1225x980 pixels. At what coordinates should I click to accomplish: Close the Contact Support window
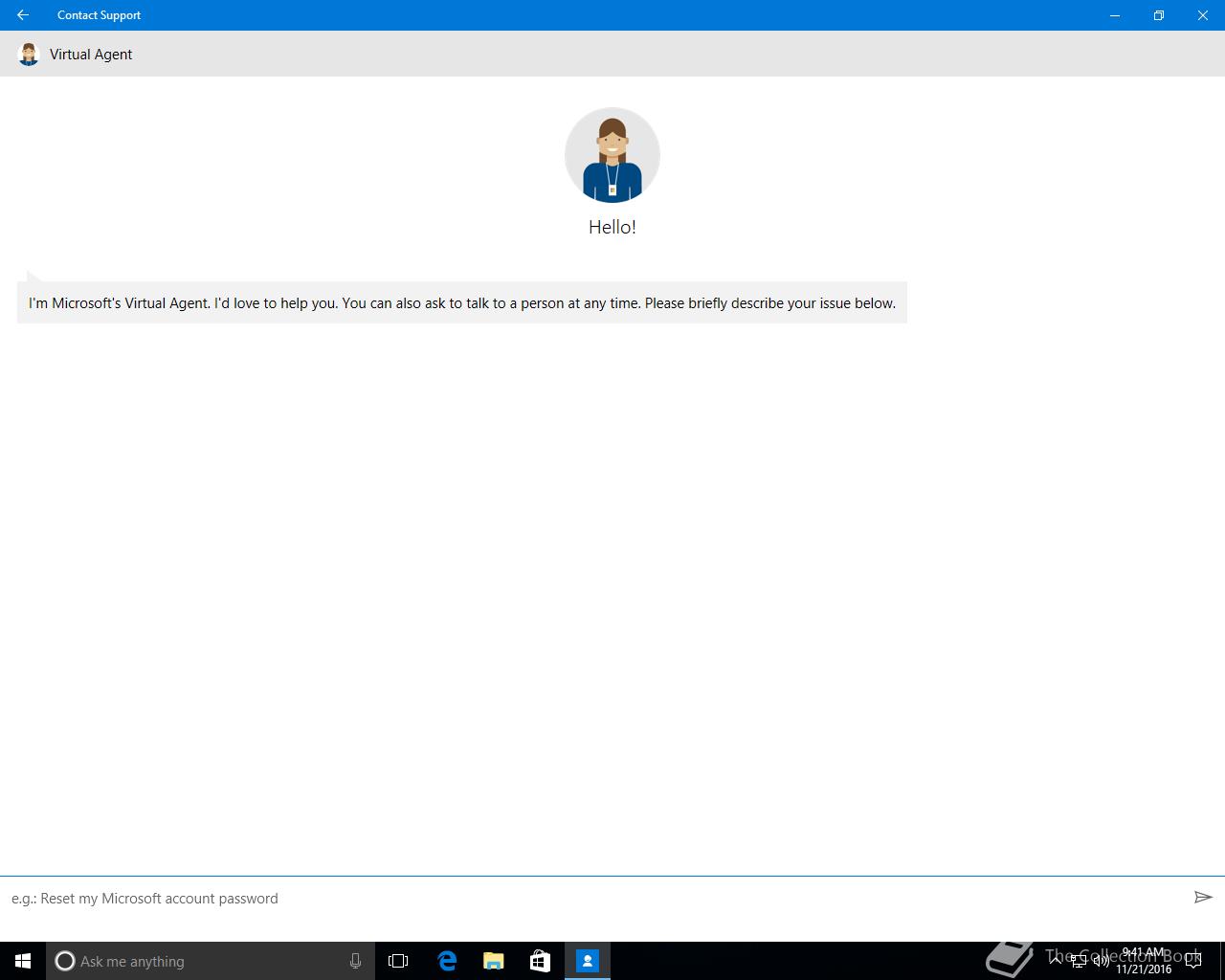coord(1203,15)
